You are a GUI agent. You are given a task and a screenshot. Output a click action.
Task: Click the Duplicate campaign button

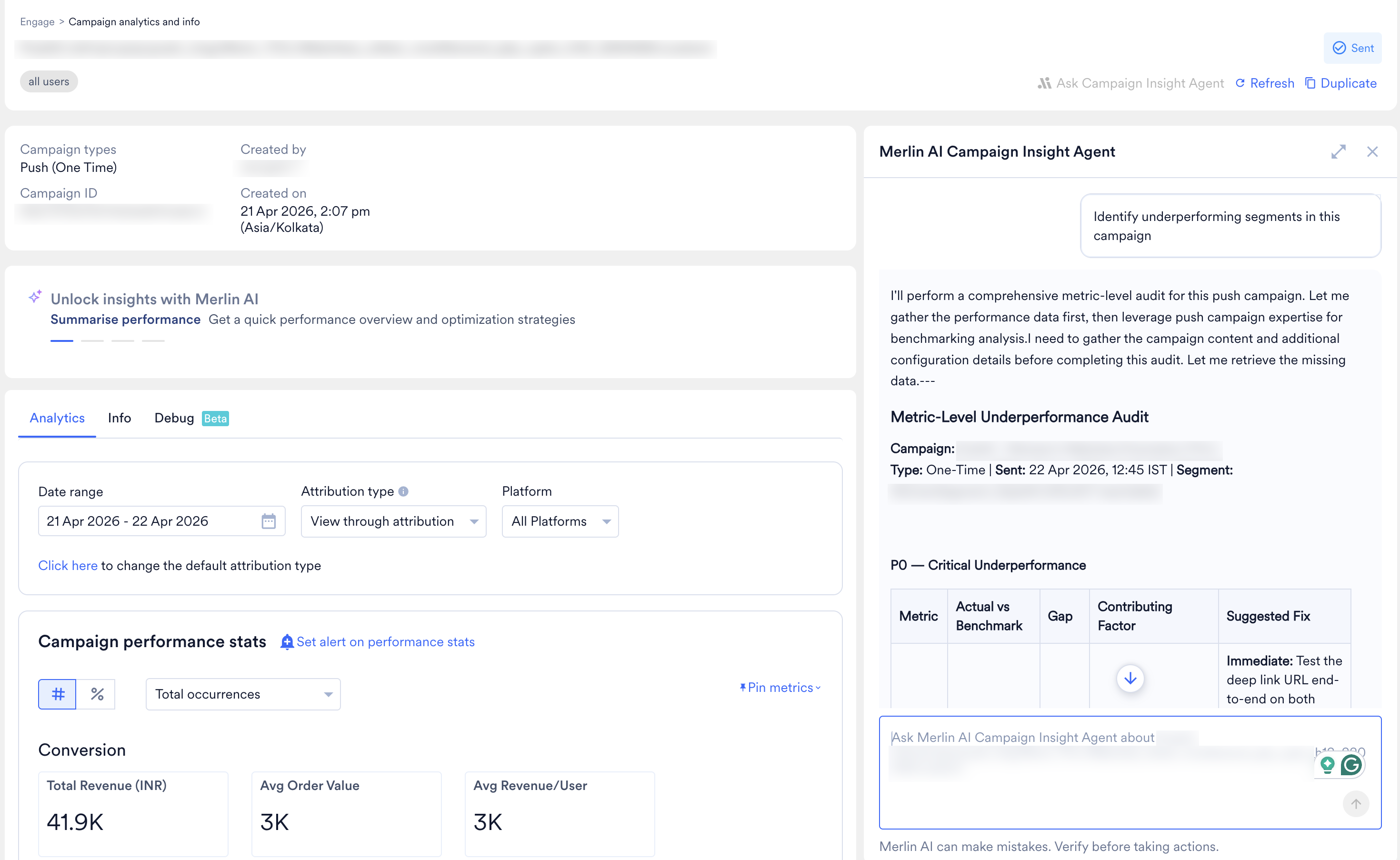pos(1340,83)
